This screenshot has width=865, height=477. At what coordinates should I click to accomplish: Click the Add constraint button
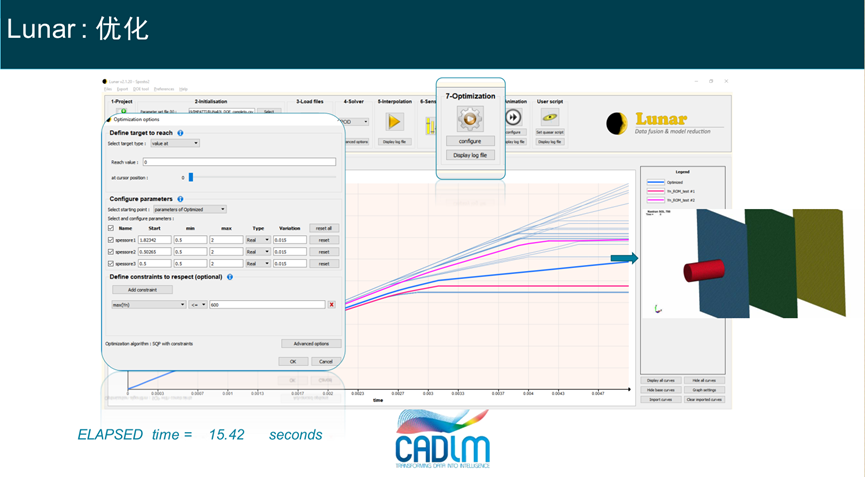click(x=142, y=290)
